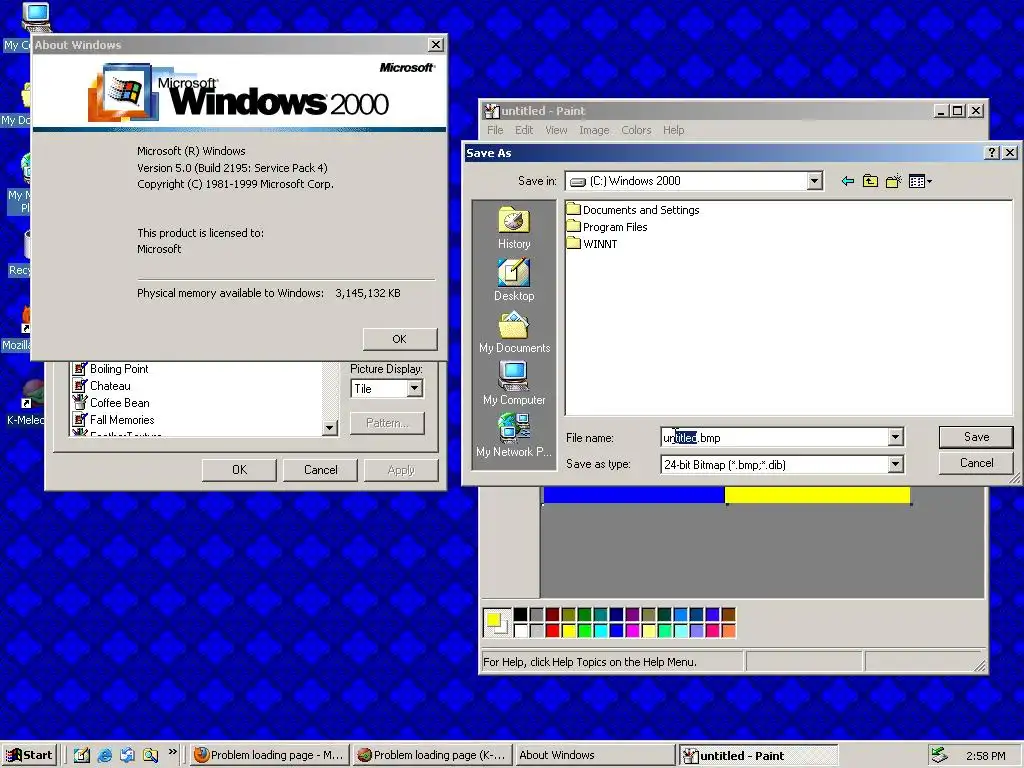Pick the magenta swatch in Paint palette
This screenshot has width=1024, height=768.
pyautogui.click(x=632, y=630)
